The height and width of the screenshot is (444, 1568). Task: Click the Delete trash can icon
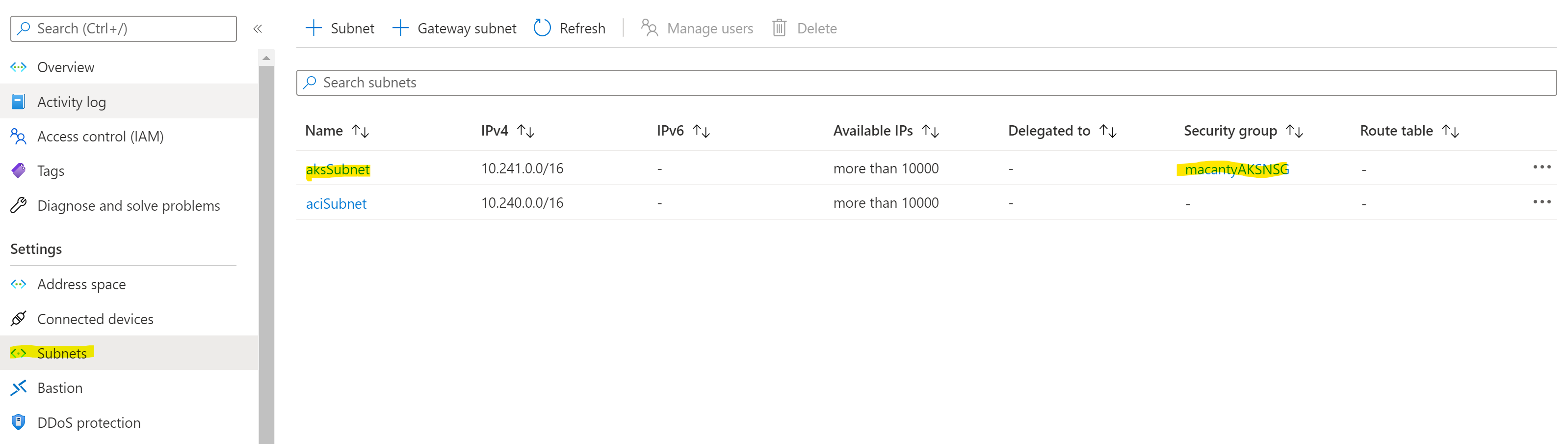pyautogui.click(x=779, y=28)
